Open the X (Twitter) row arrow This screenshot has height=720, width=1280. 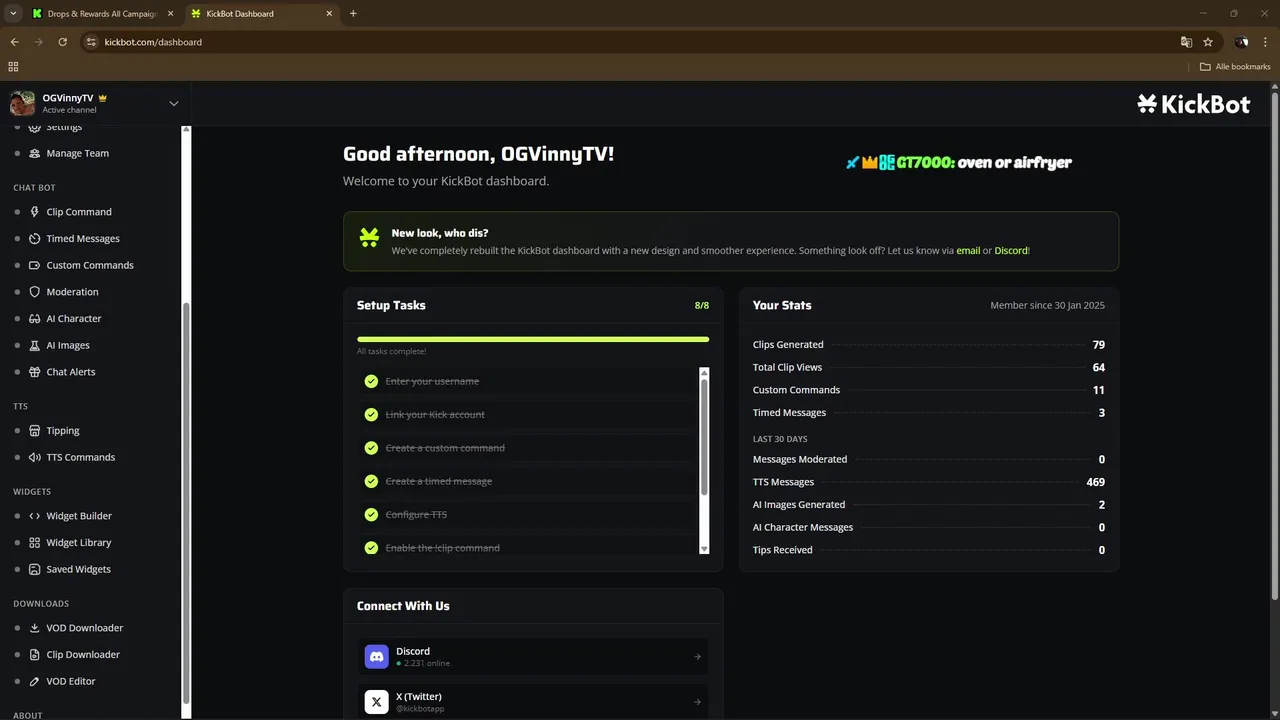point(697,702)
